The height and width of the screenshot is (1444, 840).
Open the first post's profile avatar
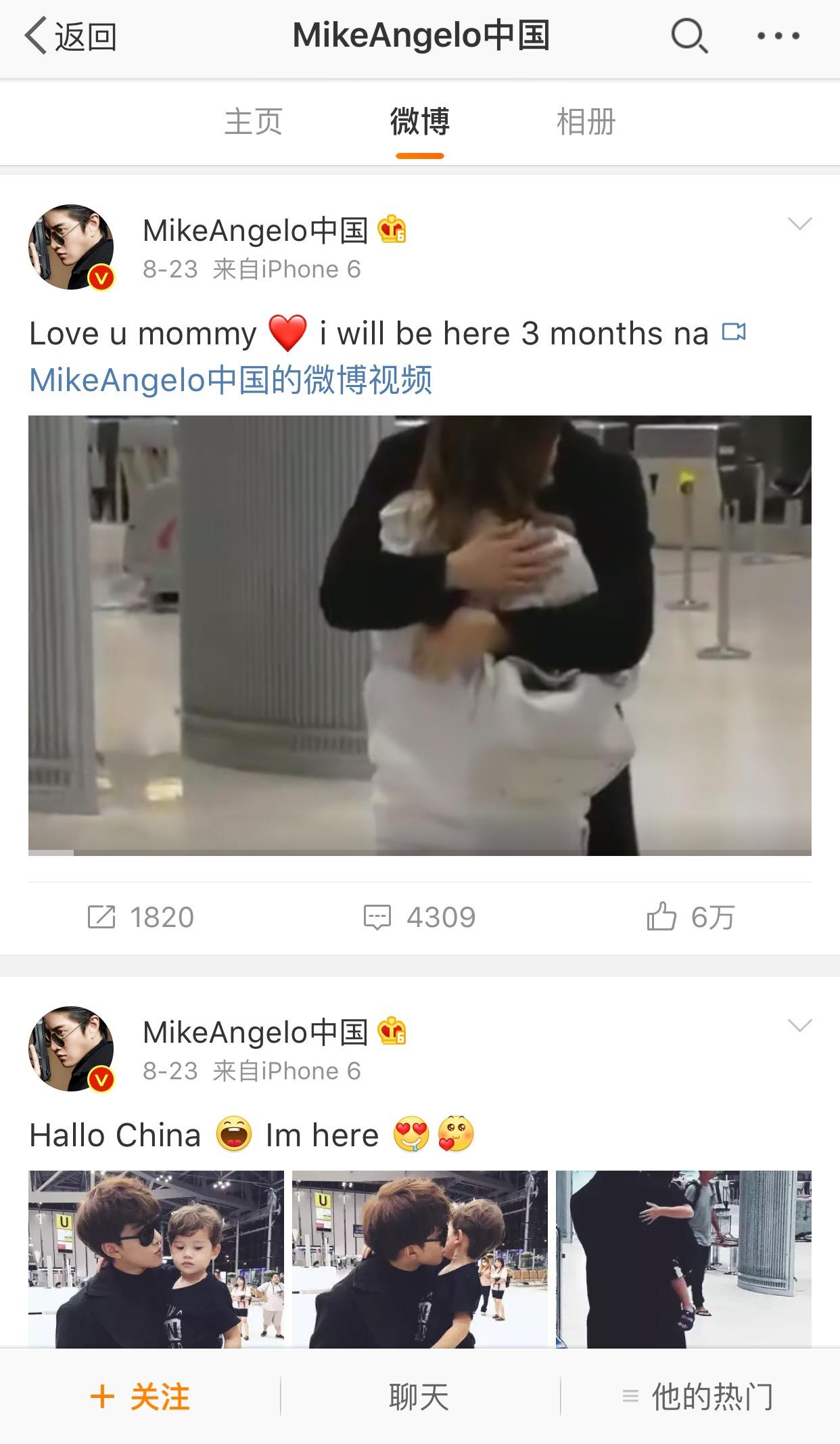pos(71,247)
